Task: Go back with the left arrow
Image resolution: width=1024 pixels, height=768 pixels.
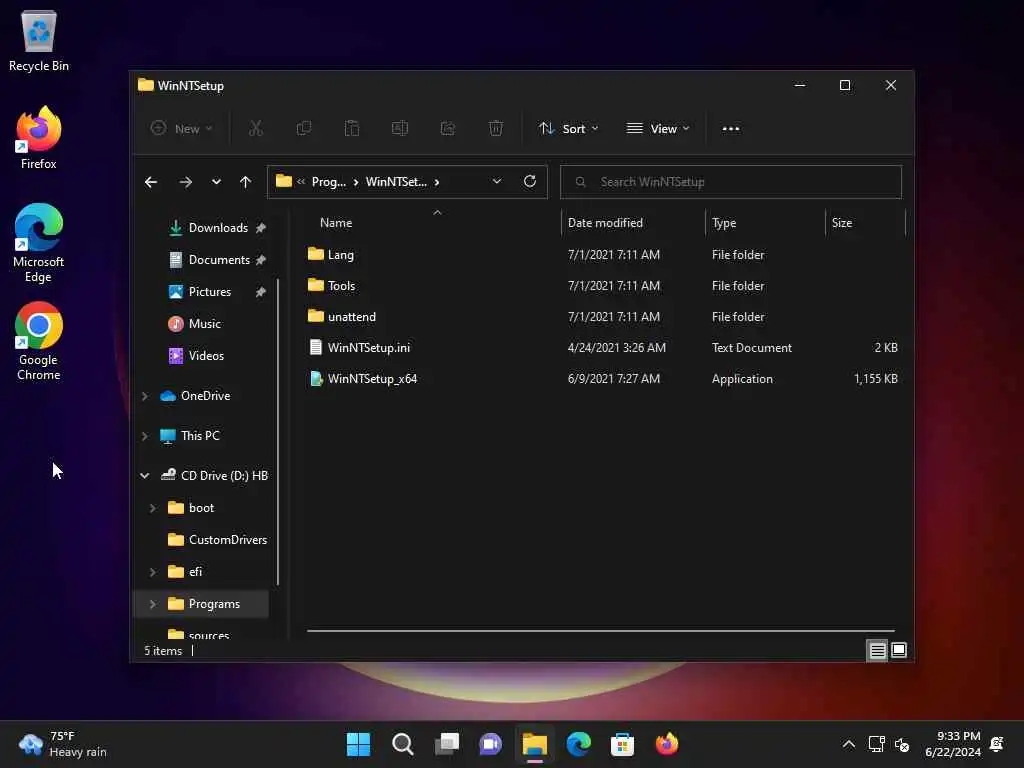Action: (151, 182)
